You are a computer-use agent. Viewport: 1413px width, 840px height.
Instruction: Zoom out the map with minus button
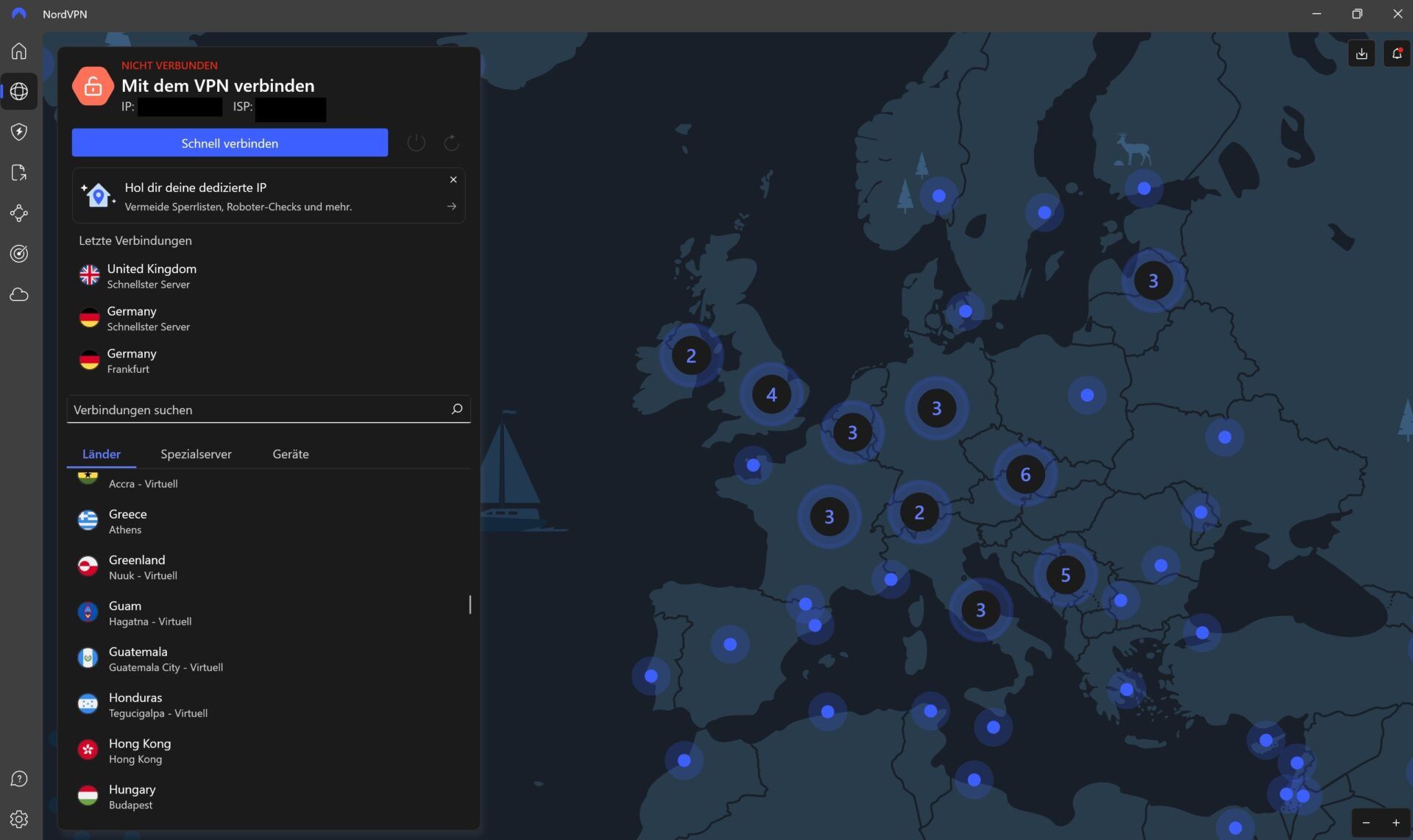coord(1367,823)
